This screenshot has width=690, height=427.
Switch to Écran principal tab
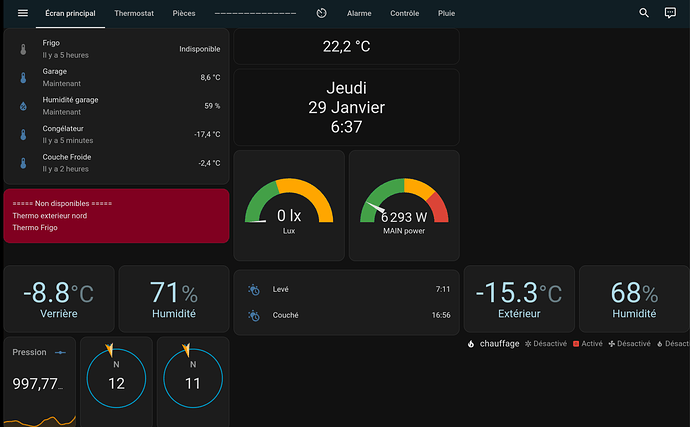pos(70,14)
